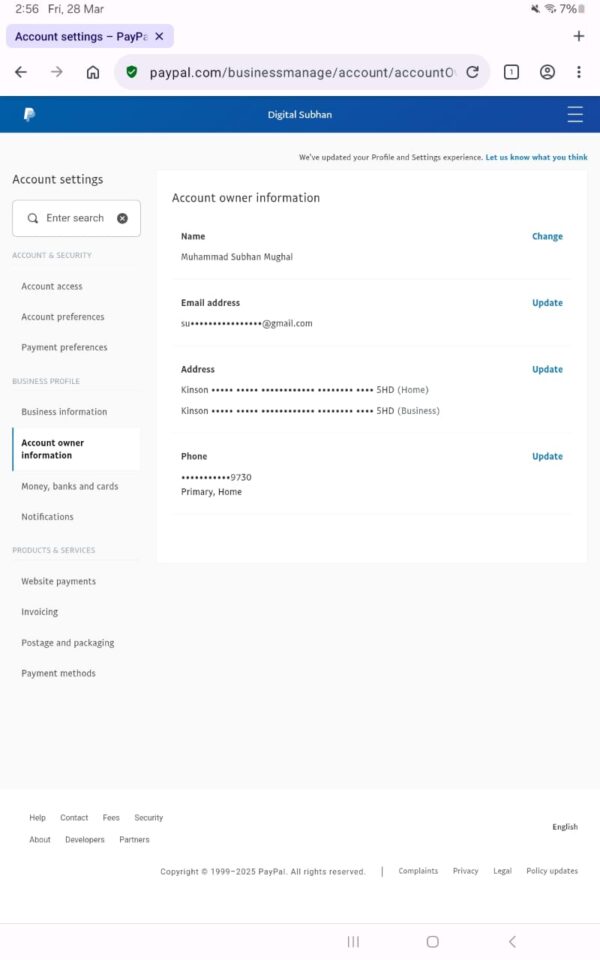Update the email address
This screenshot has width=600, height=960.
(x=547, y=303)
